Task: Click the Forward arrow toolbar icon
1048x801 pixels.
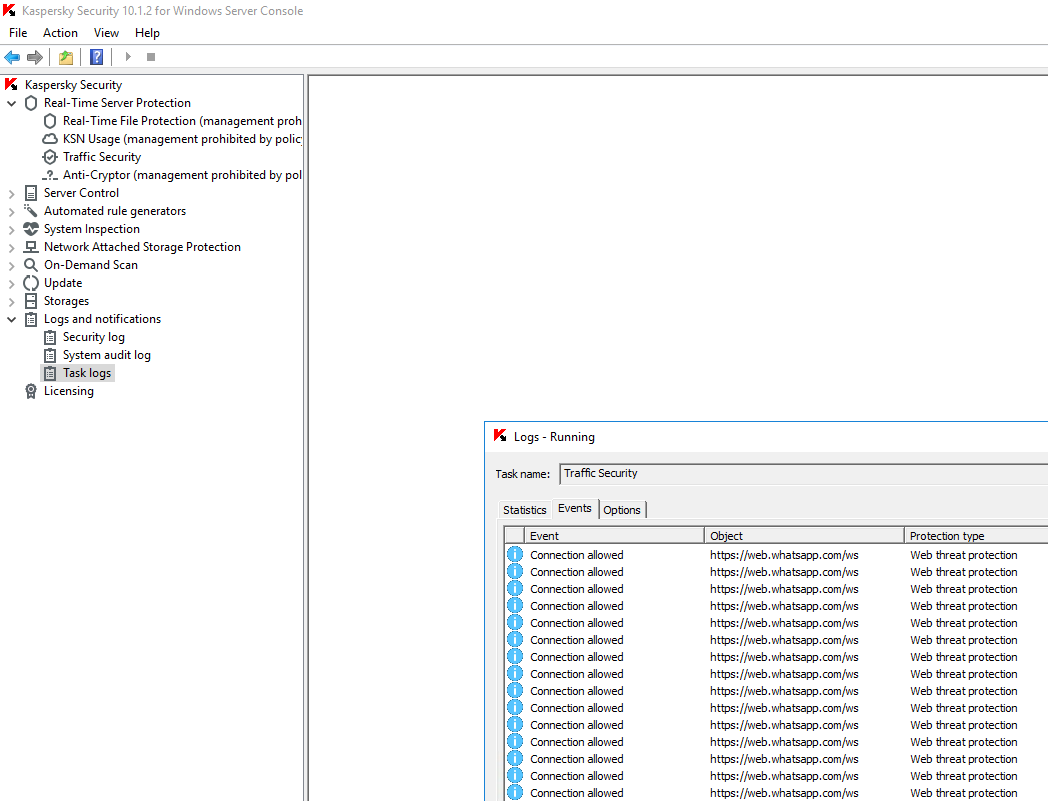Action: [35, 58]
